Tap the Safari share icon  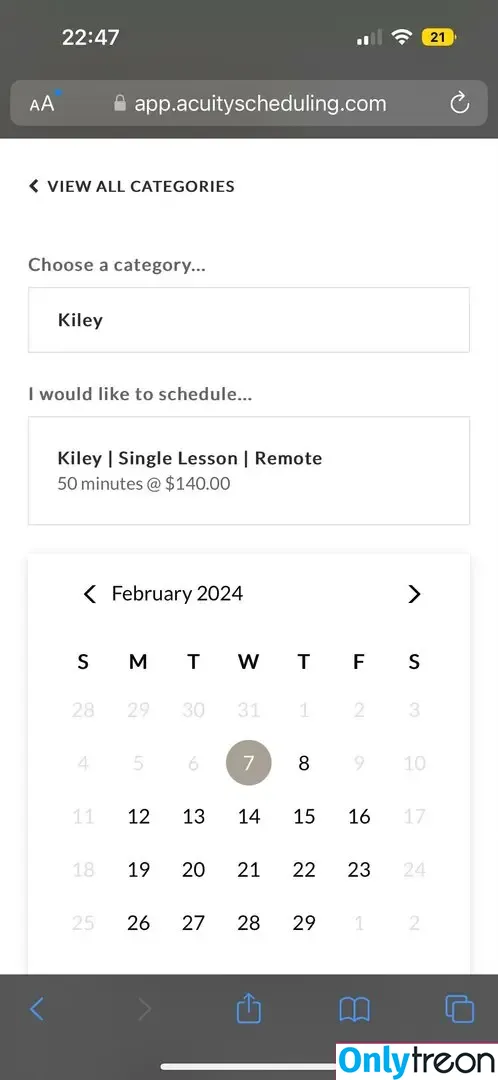pyautogui.click(x=249, y=1010)
